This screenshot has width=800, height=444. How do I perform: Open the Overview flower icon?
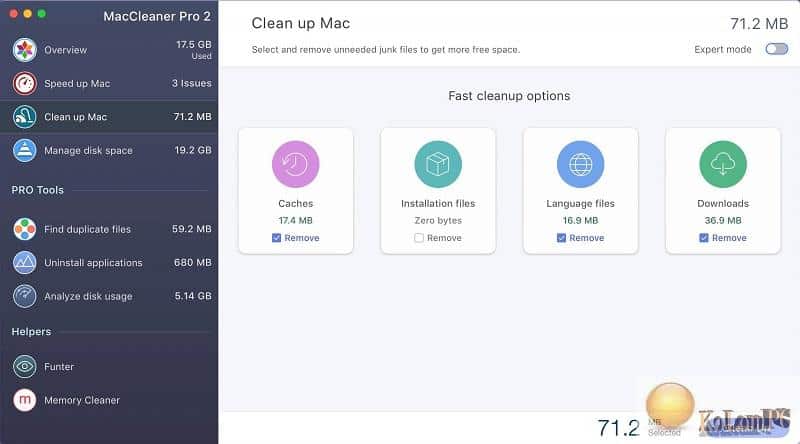[x=24, y=50]
